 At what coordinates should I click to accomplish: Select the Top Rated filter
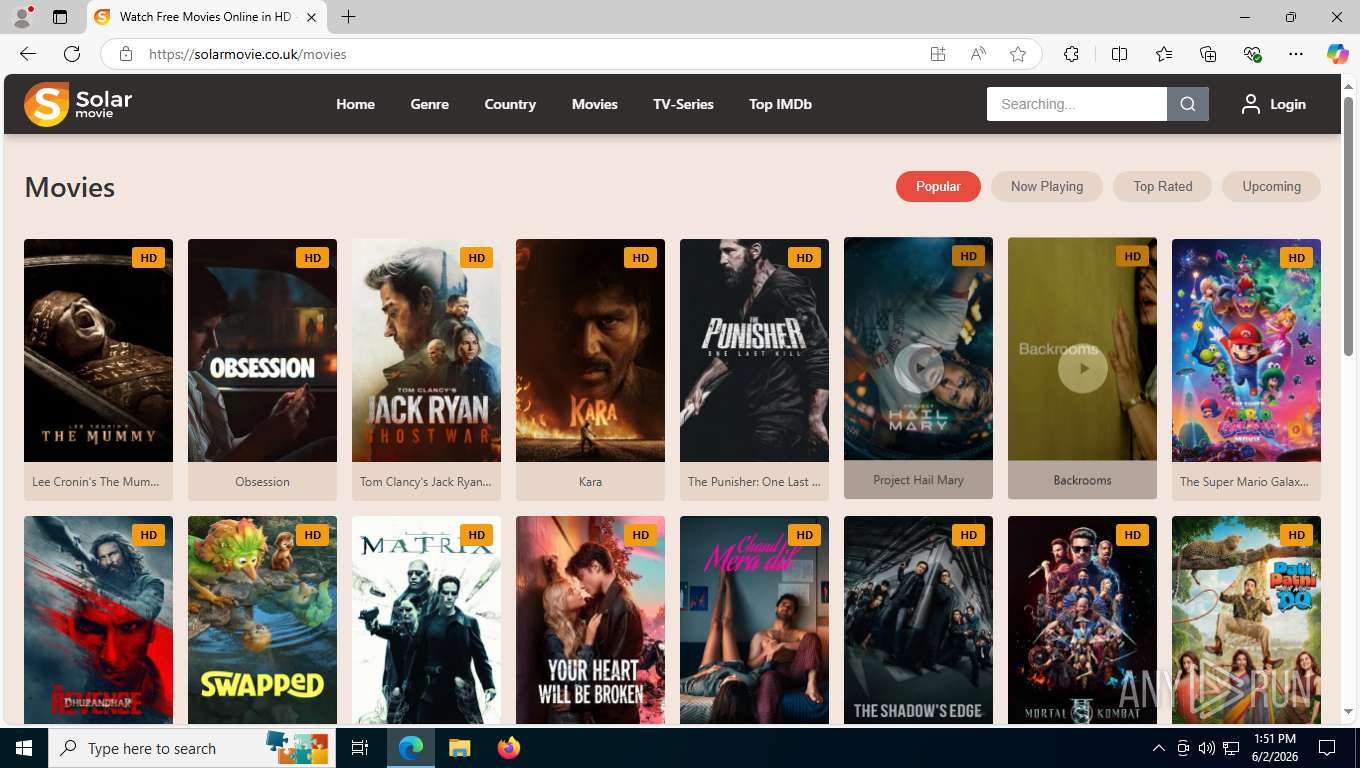pyautogui.click(x=1162, y=186)
